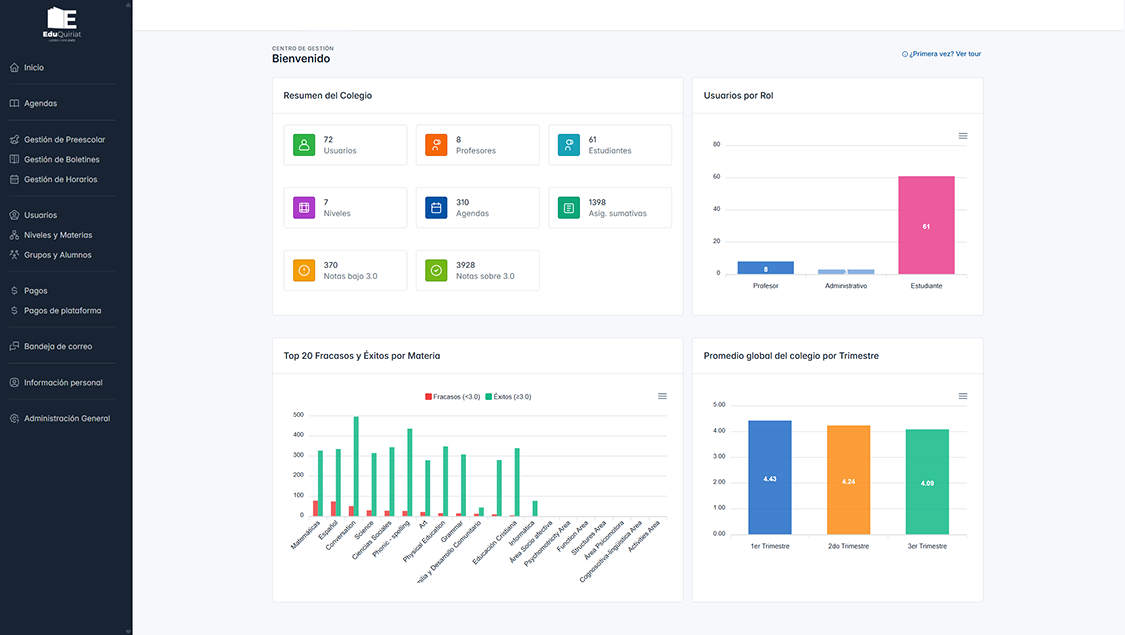The height and width of the screenshot is (635, 1125).
Task: Open the Fracasos y Éxitos chart menu
Action: click(x=662, y=396)
